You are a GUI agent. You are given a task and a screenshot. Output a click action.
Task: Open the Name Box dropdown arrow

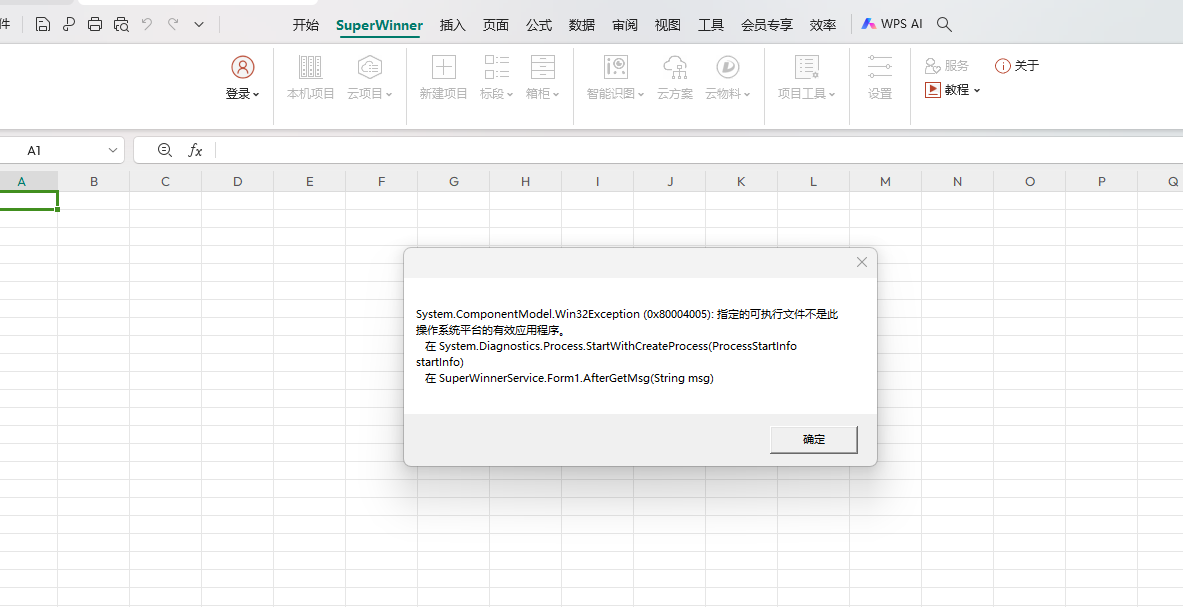click(x=112, y=150)
